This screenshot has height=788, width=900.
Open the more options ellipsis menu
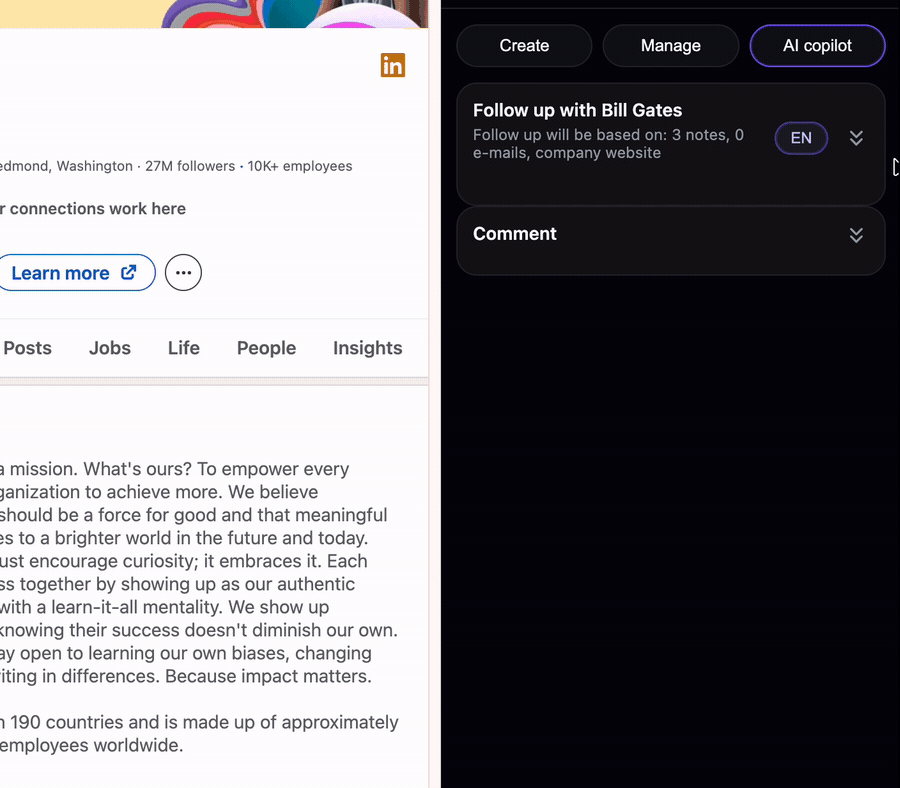click(183, 272)
